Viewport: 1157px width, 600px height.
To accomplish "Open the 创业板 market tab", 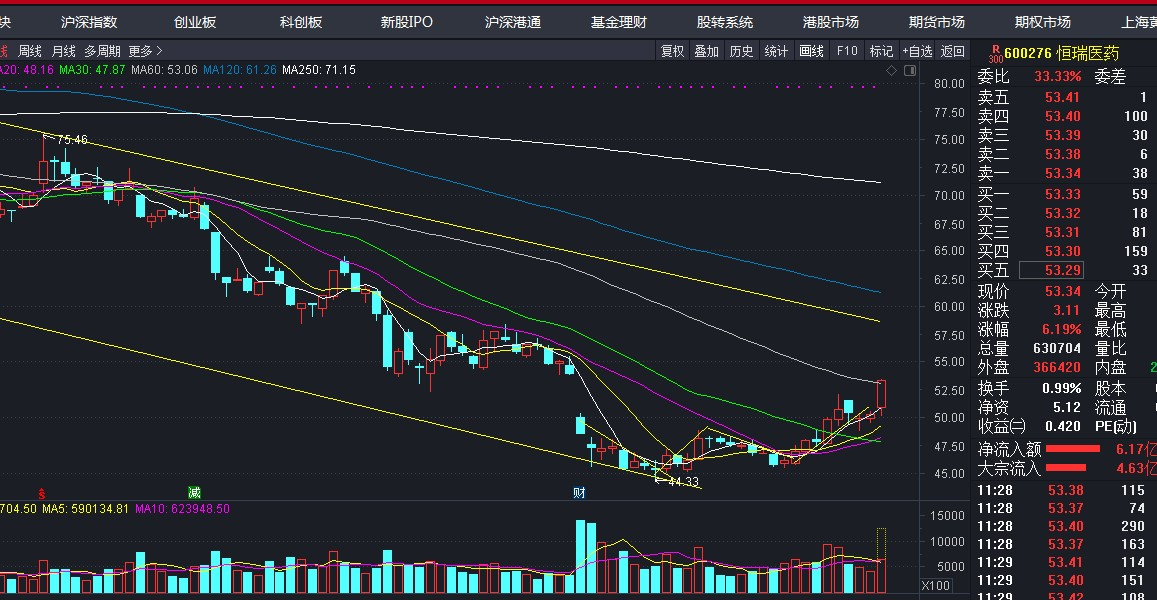I will click(x=196, y=22).
